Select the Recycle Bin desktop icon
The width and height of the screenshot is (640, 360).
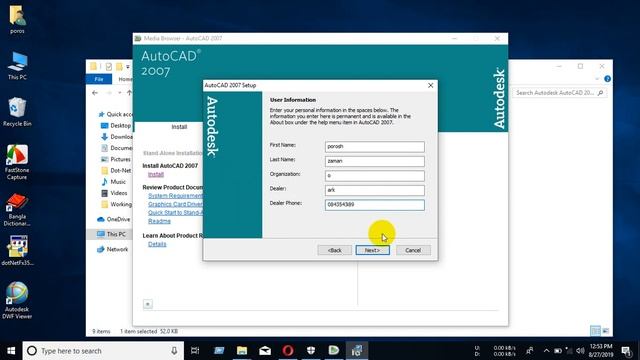tap(17, 112)
